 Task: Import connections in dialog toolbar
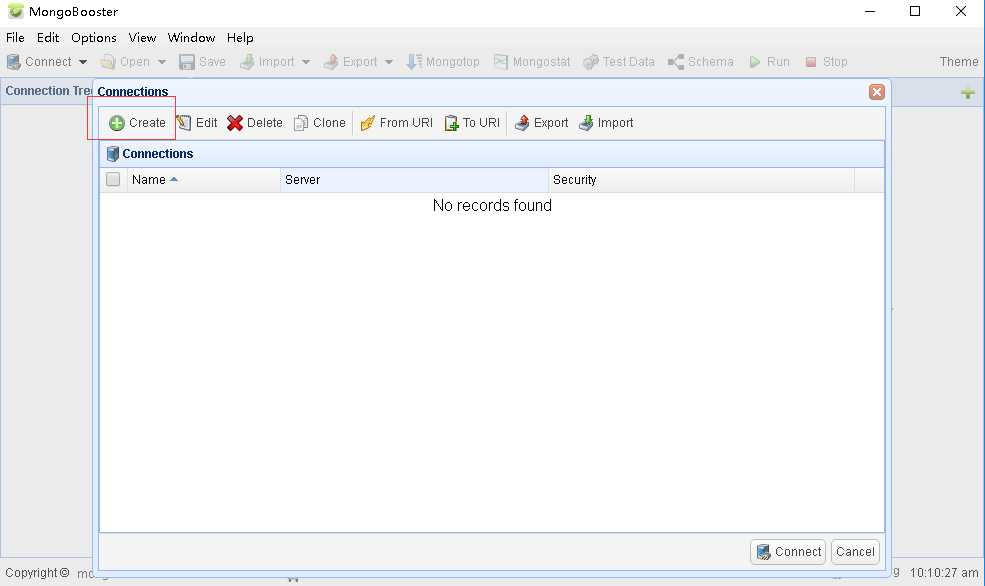click(606, 122)
